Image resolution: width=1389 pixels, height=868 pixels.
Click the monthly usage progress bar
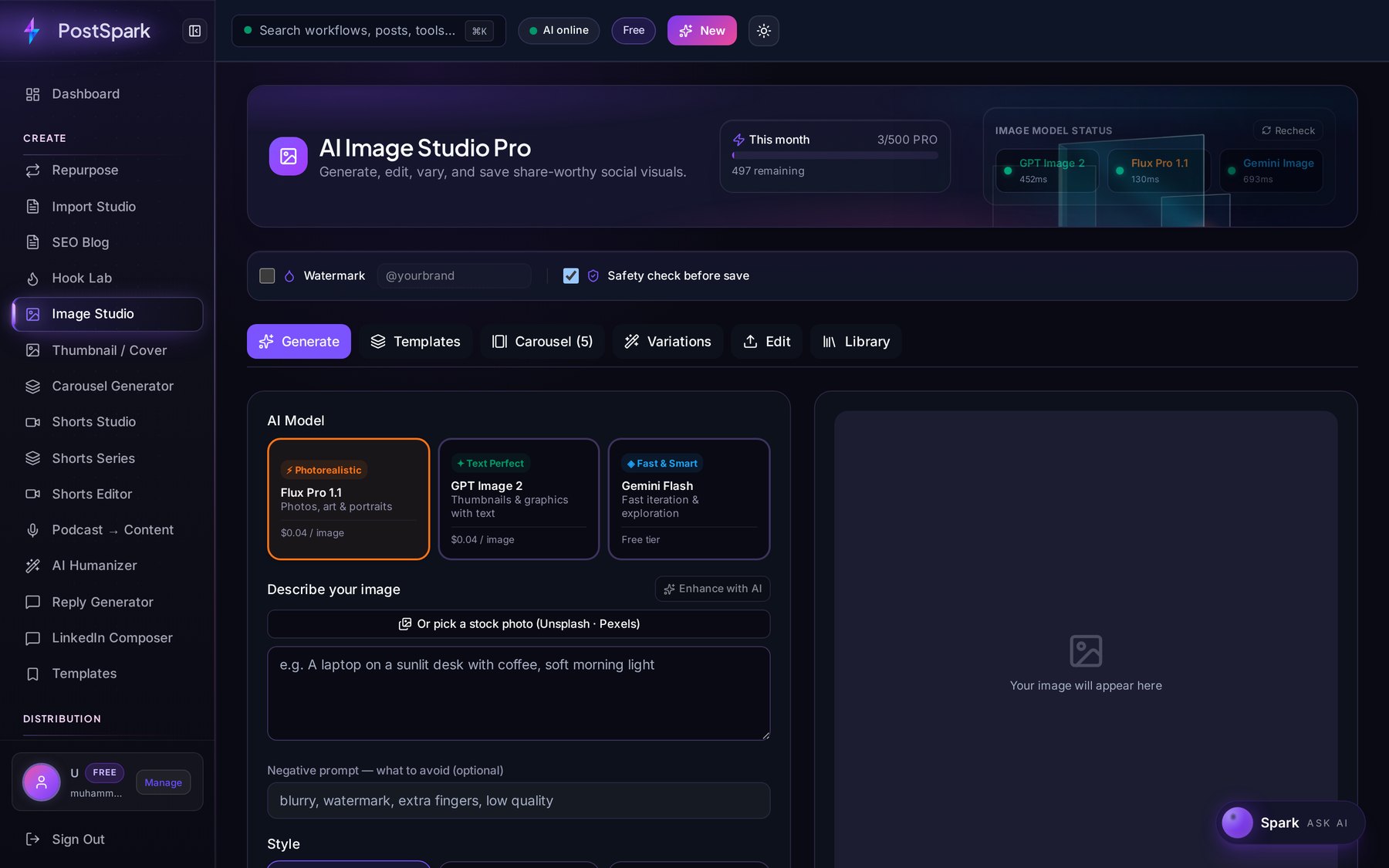click(835, 156)
